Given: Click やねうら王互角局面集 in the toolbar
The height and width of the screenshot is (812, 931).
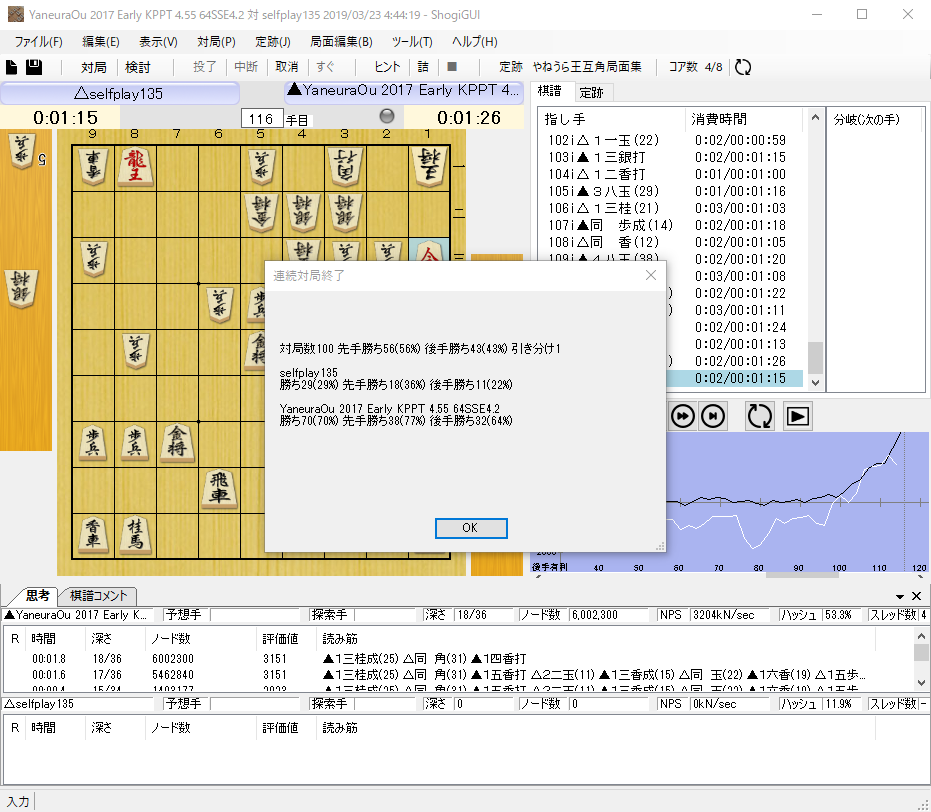Looking at the screenshot, I should 587,67.
